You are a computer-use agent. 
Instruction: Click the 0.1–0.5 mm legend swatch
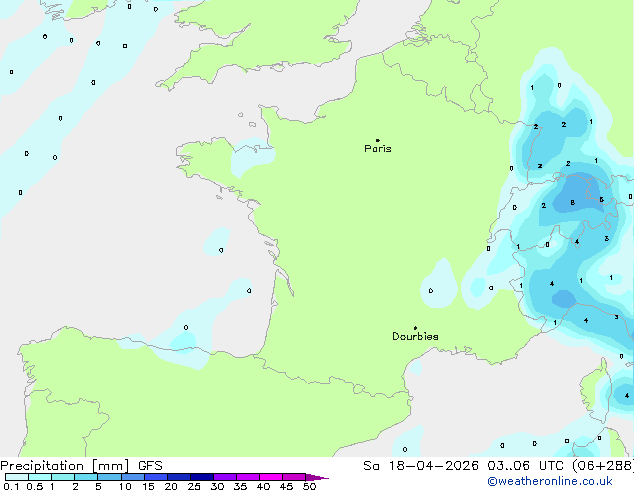[17, 477]
